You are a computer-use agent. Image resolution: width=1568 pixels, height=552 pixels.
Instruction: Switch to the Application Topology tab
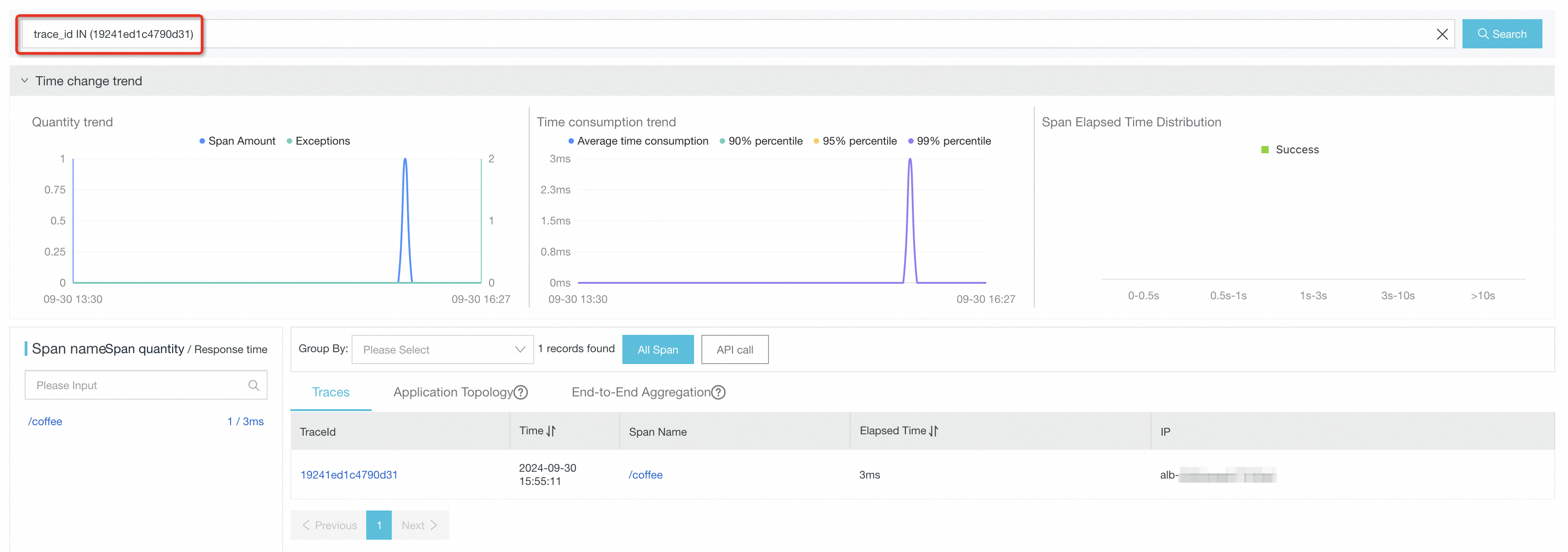point(453,392)
